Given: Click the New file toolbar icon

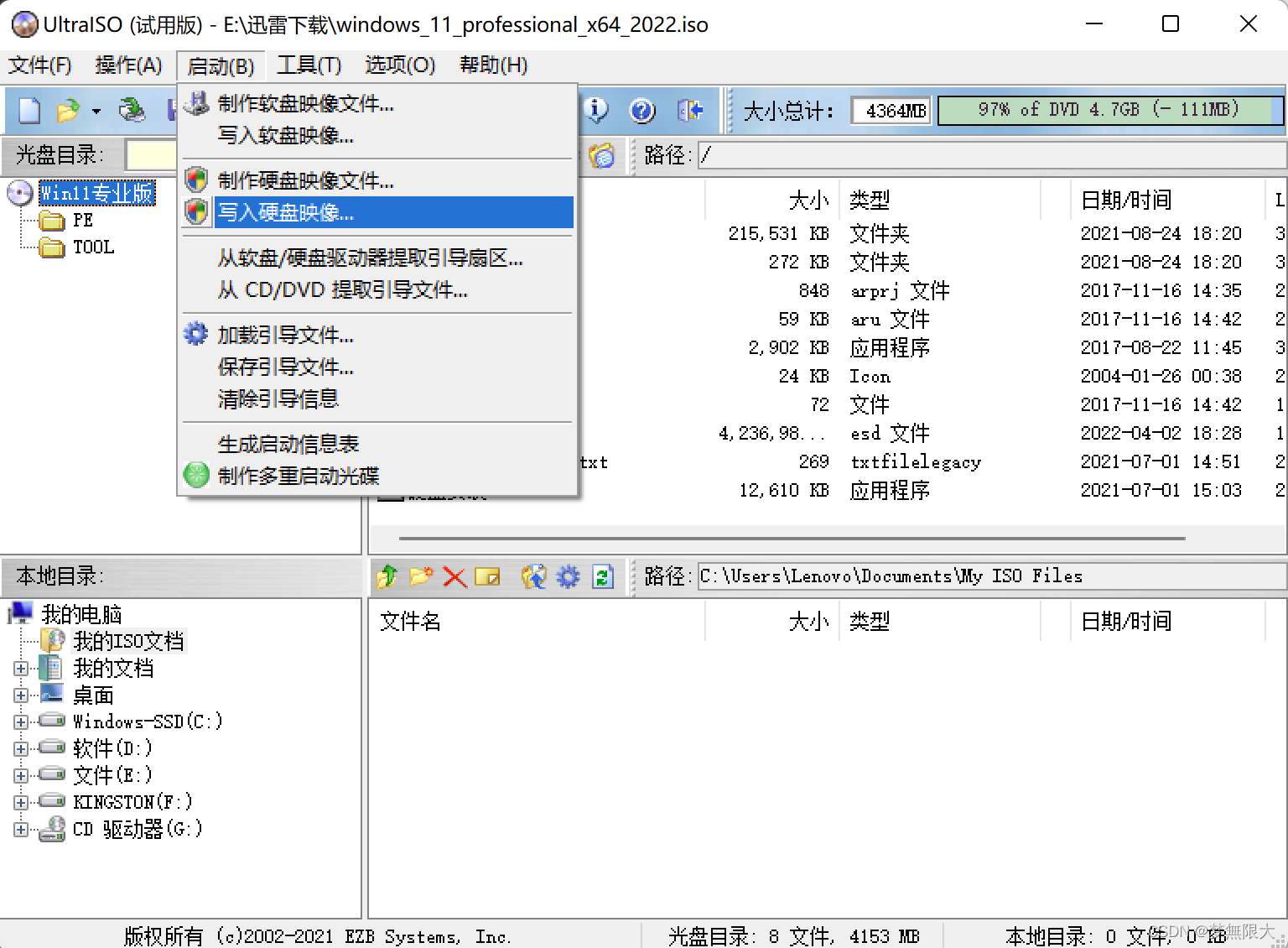Looking at the screenshot, I should pyautogui.click(x=29, y=110).
